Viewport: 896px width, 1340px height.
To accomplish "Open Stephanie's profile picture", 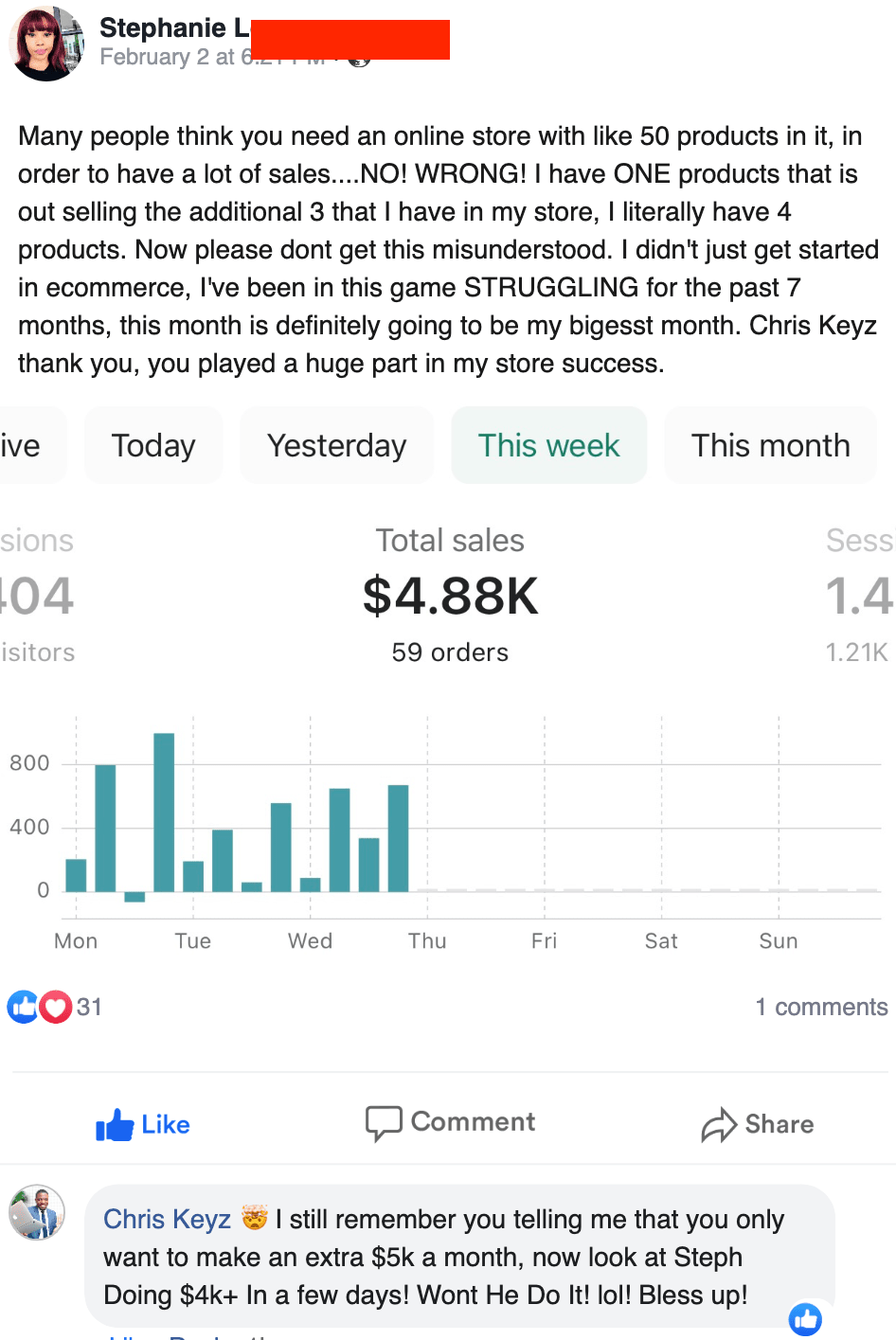I will (x=47, y=44).
